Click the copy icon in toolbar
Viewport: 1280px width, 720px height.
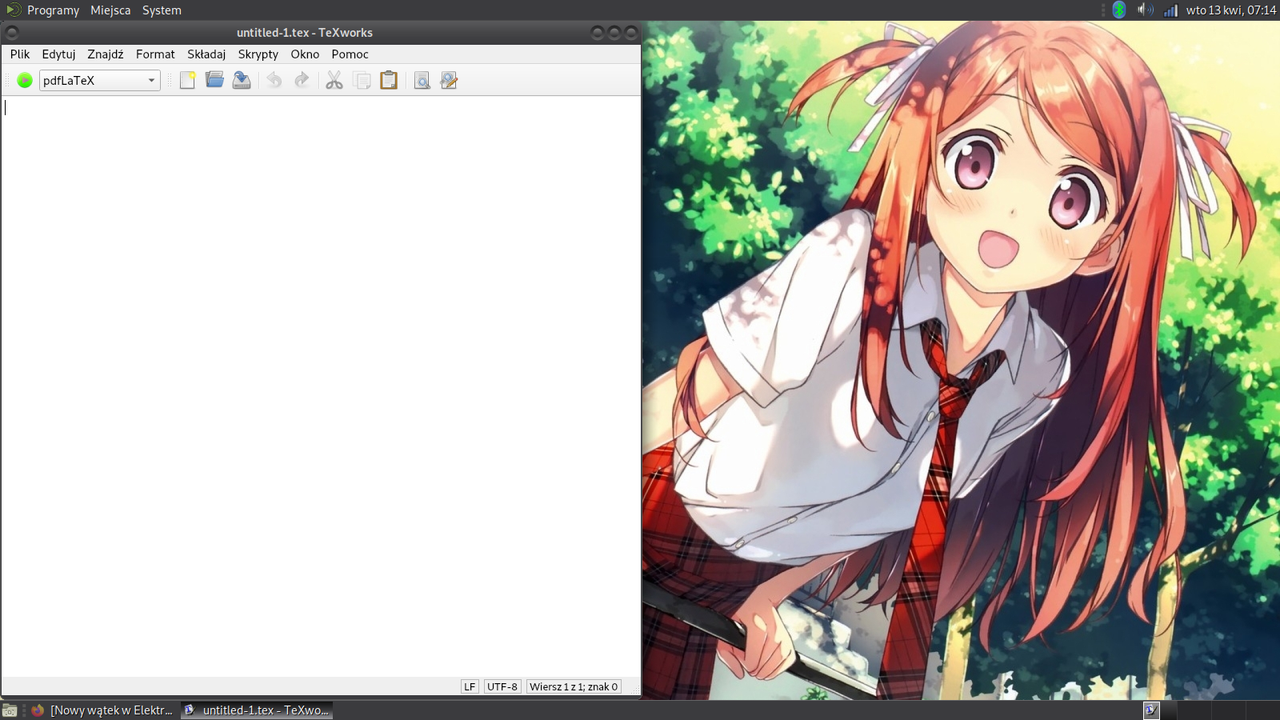click(362, 80)
